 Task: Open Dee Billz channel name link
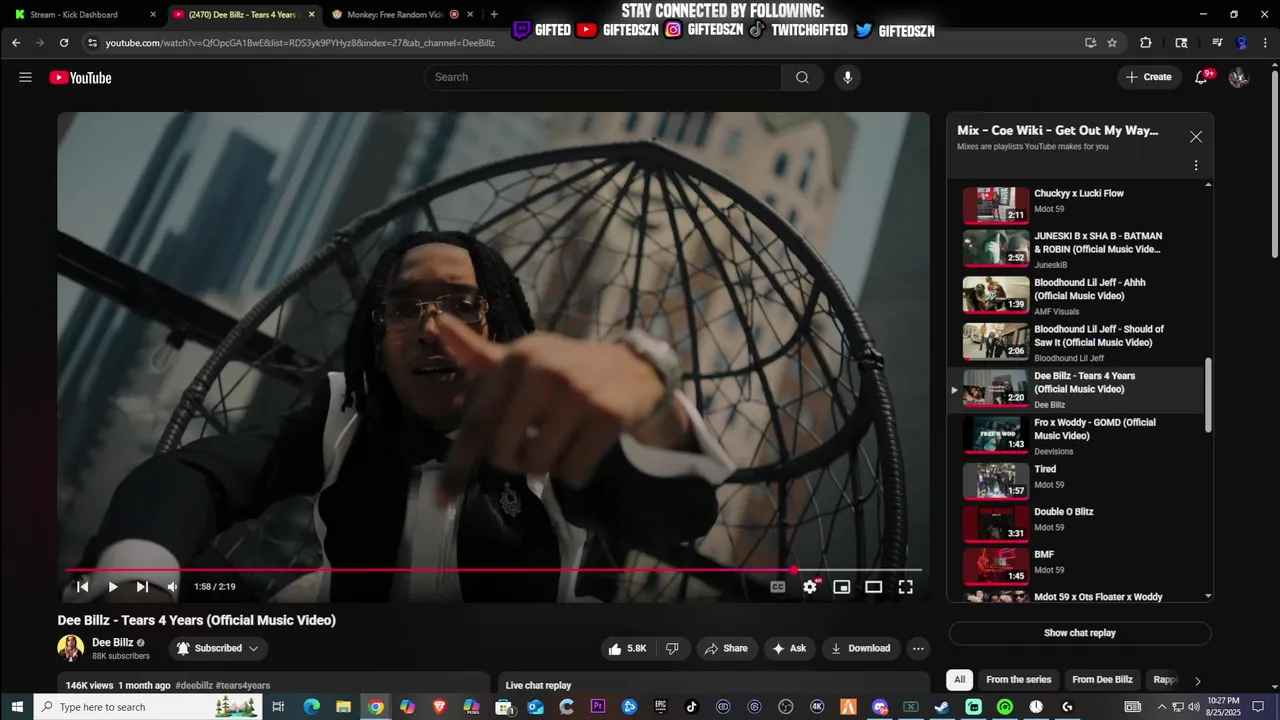click(113, 643)
